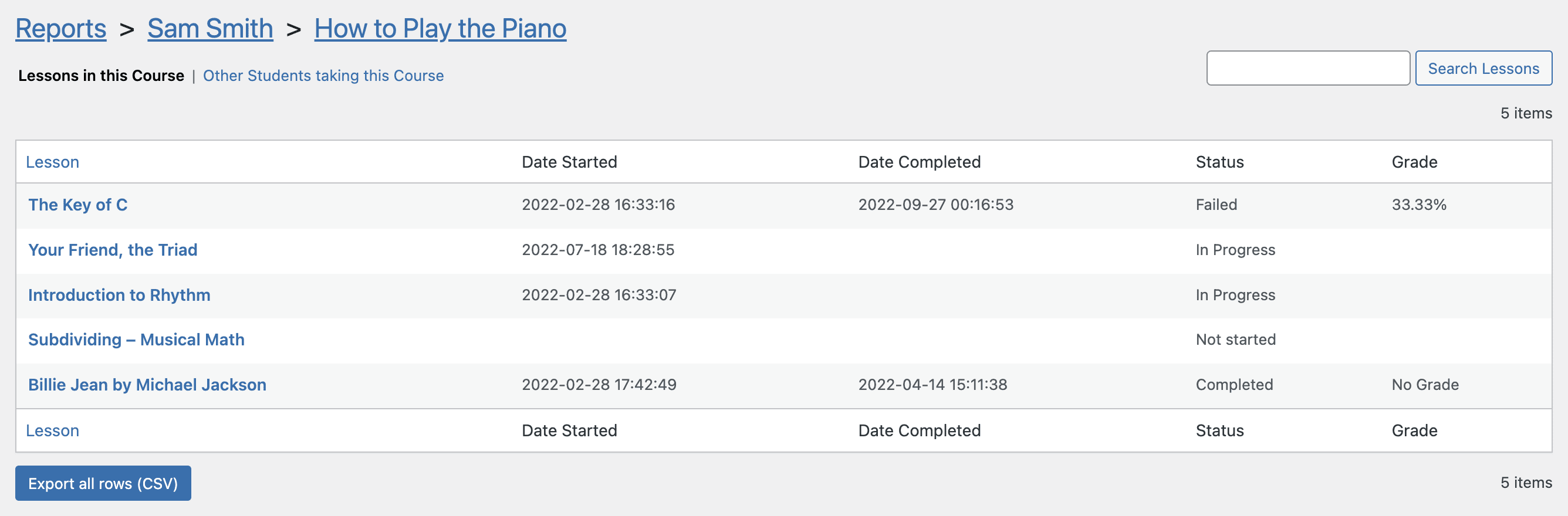
Task: Open Introduction to Rhythm lesson
Action: (119, 295)
